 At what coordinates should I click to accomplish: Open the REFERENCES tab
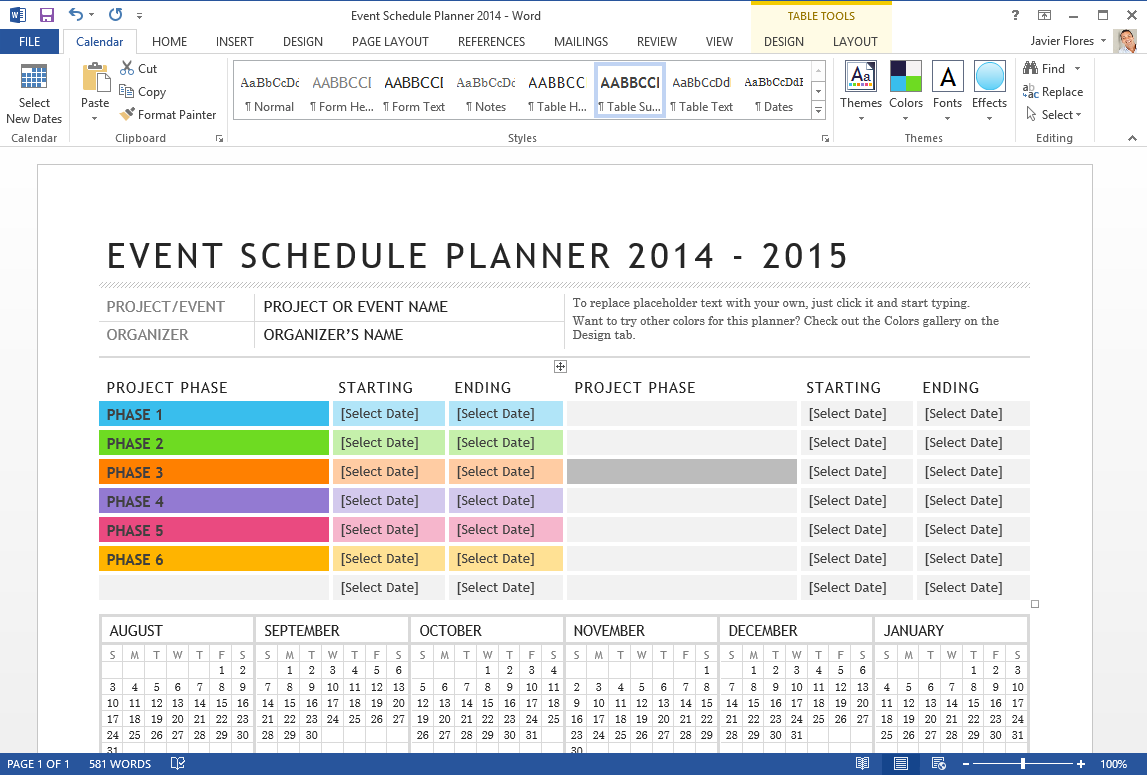[491, 42]
